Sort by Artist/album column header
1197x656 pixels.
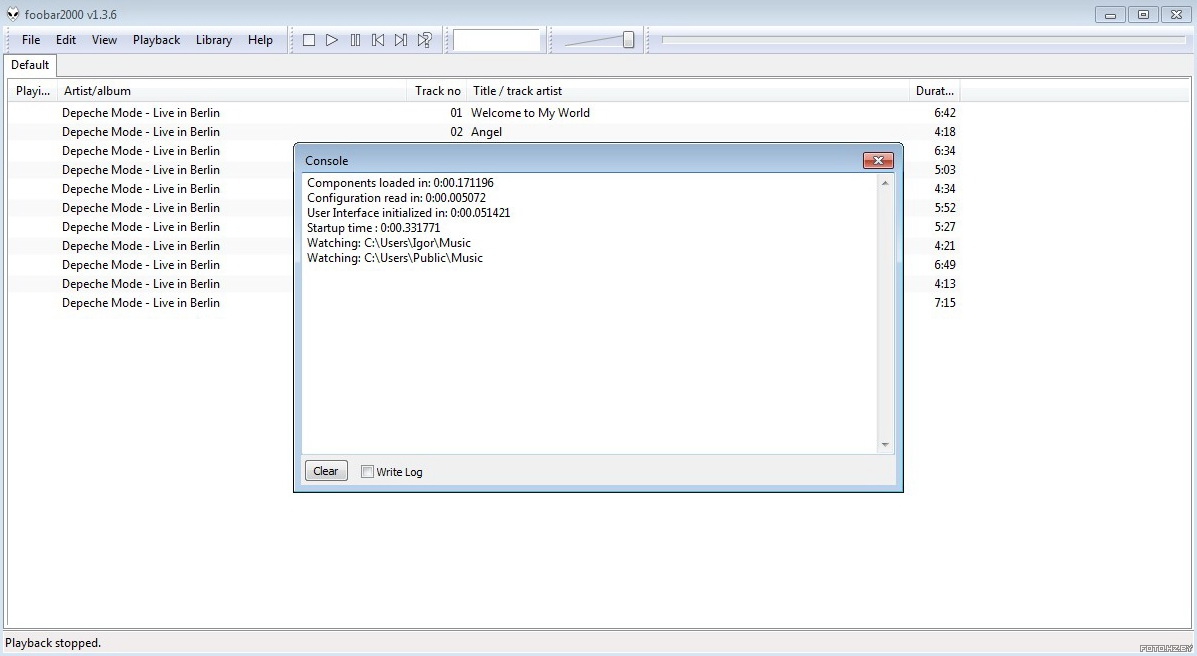coord(232,91)
